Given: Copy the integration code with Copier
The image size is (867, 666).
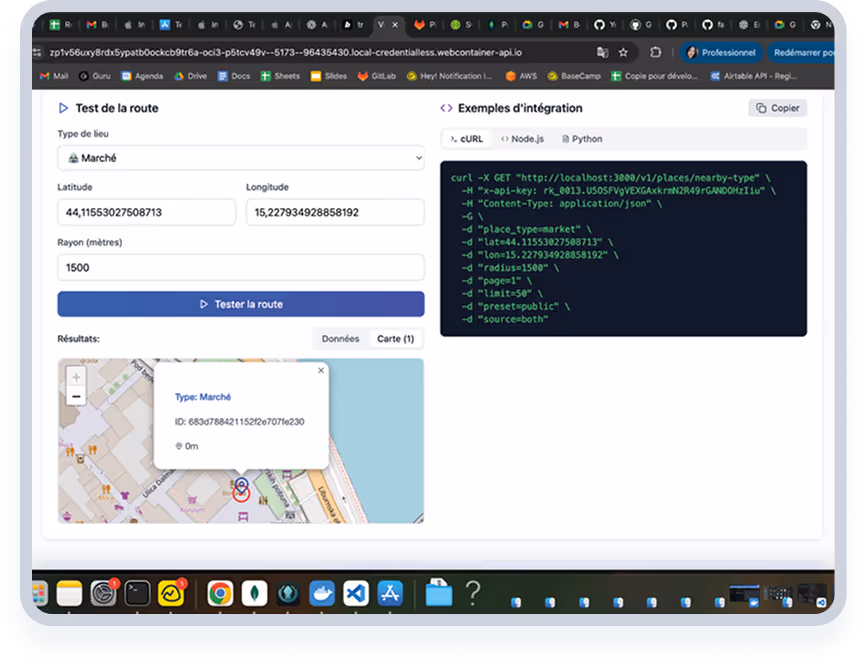Looking at the screenshot, I should pyautogui.click(x=777, y=108).
